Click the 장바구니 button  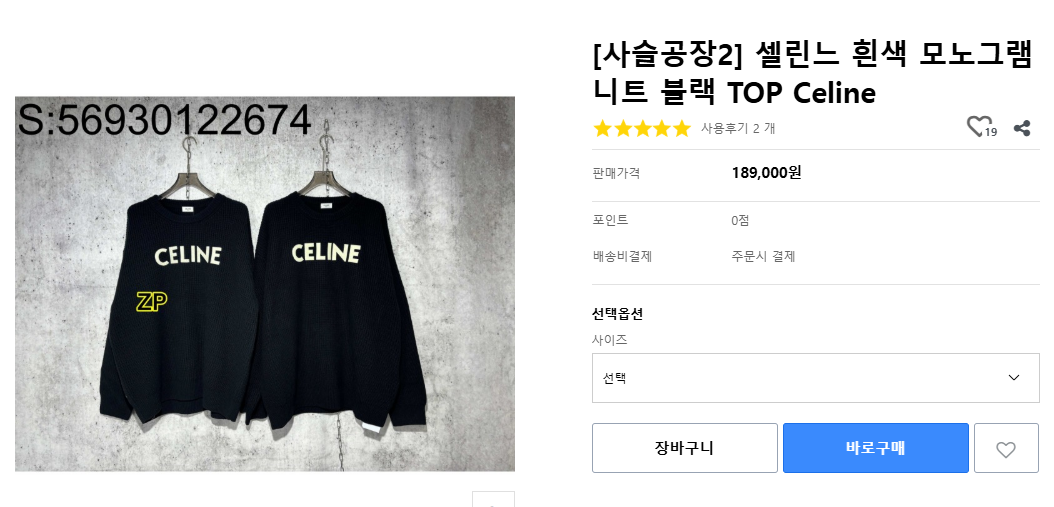point(684,448)
